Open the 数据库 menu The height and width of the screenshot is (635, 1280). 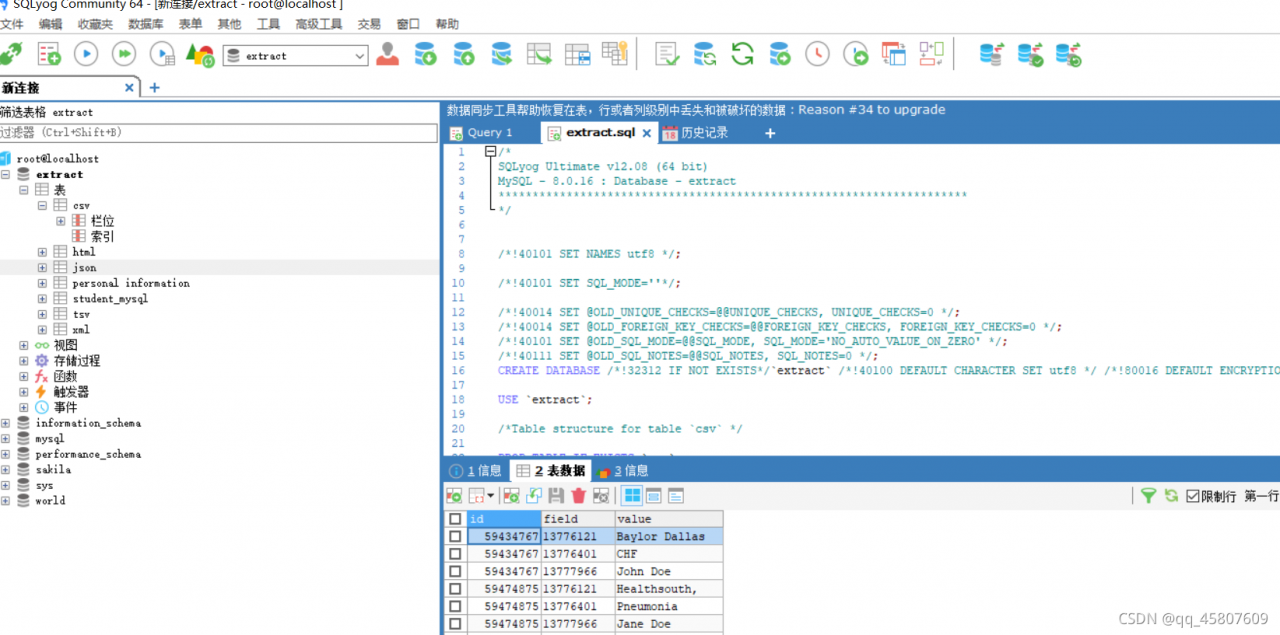146,24
